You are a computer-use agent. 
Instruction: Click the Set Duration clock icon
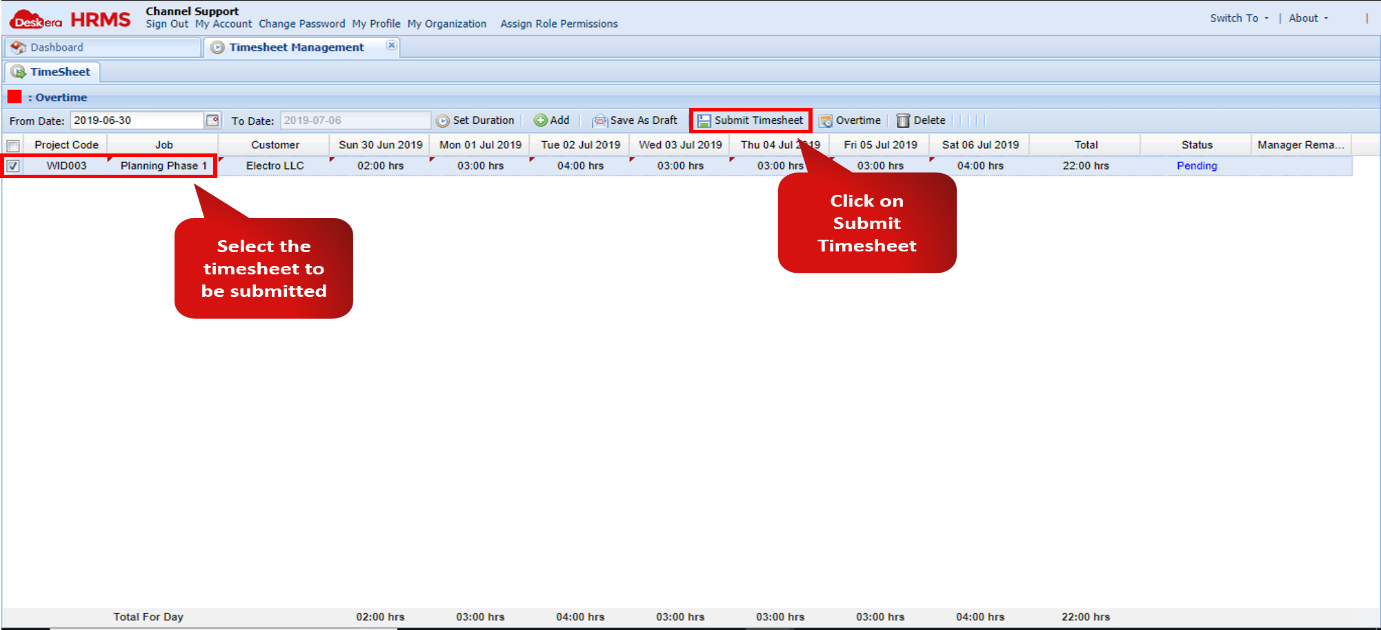click(442, 120)
